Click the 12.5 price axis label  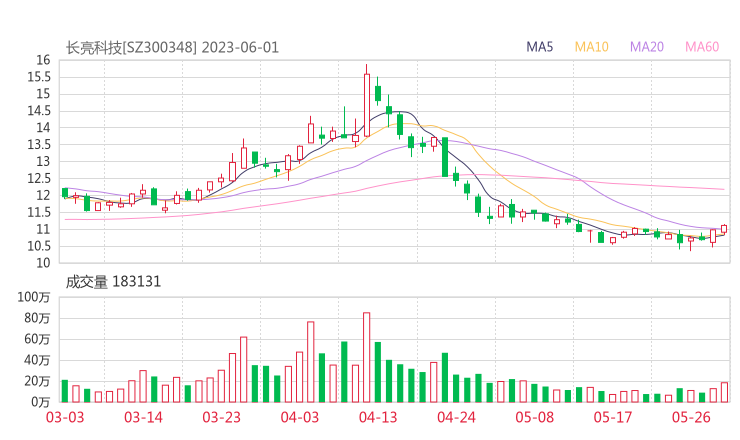38,178
